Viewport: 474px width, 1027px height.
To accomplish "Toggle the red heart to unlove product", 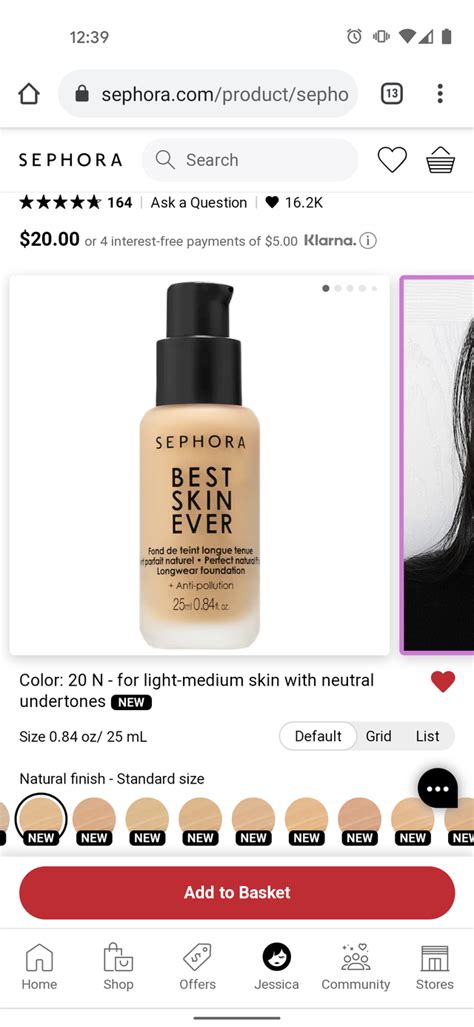I will pyautogui.click(x=443, y=682).
